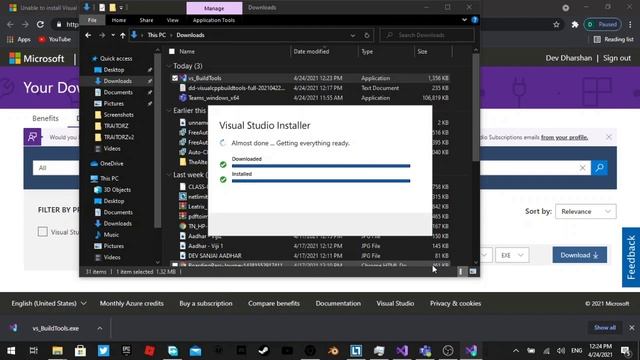Open the address bar history dropdown

point(353,36)
